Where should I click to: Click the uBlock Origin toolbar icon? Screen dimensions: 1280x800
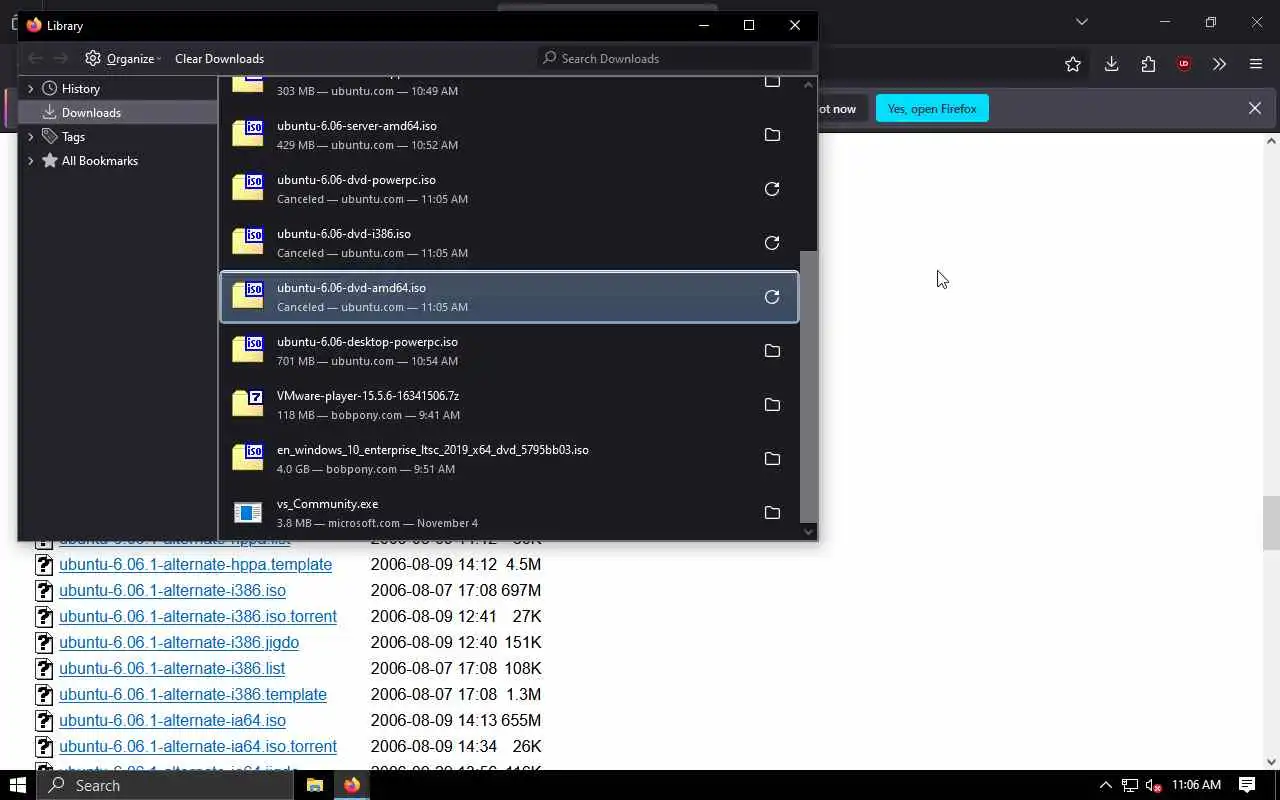pyautogui.click(x=1184, y=64)
